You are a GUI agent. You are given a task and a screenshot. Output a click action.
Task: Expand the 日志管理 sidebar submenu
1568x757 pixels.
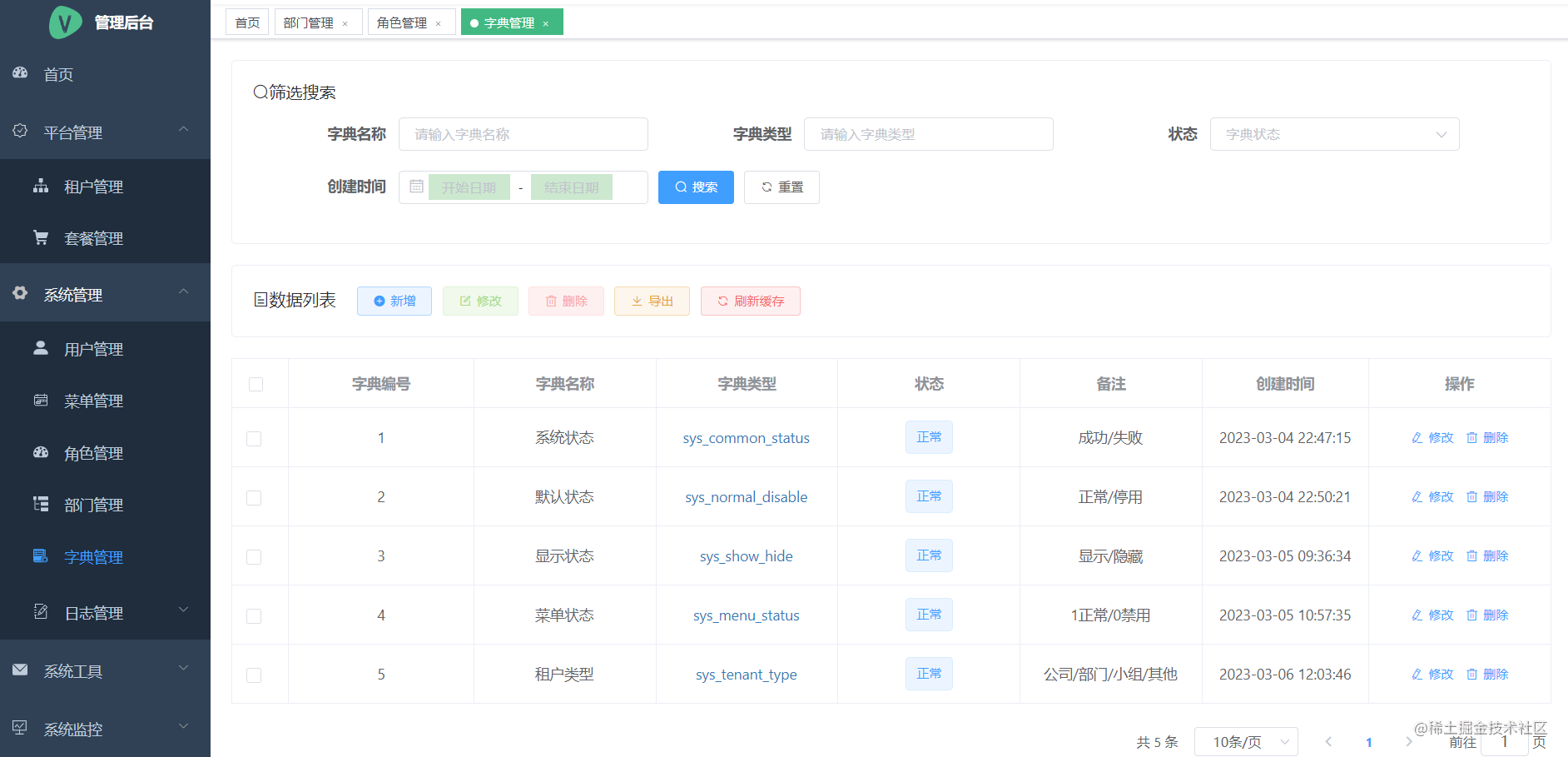(x=105, y=612)
